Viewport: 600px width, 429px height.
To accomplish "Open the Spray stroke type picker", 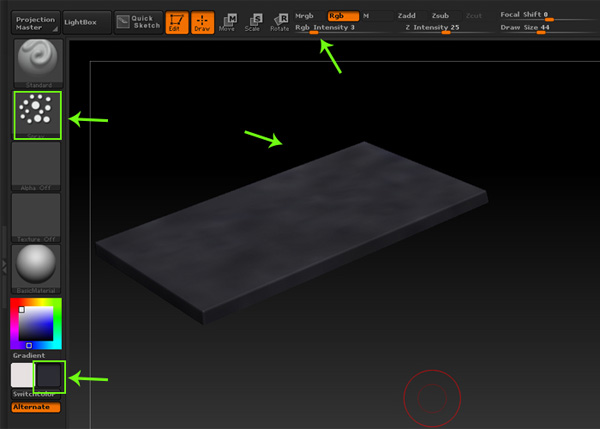I will (x=36, y=115).
